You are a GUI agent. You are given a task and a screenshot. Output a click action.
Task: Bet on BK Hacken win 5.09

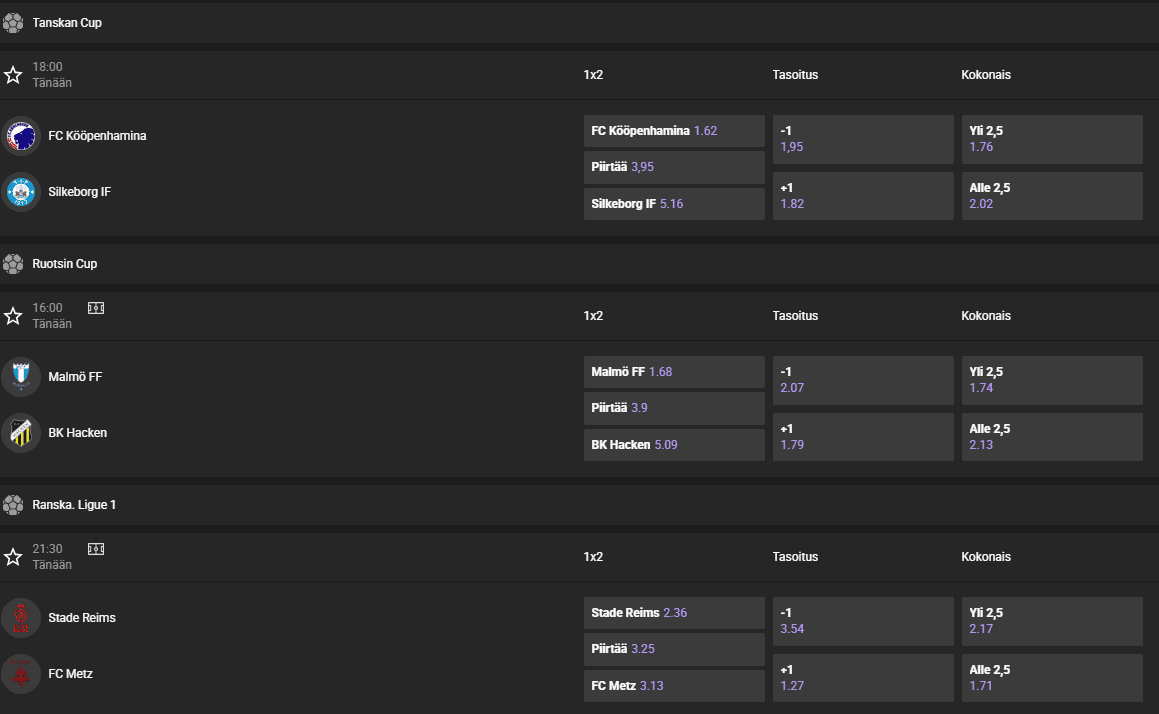pyautogui.click(x=674, y=445)
